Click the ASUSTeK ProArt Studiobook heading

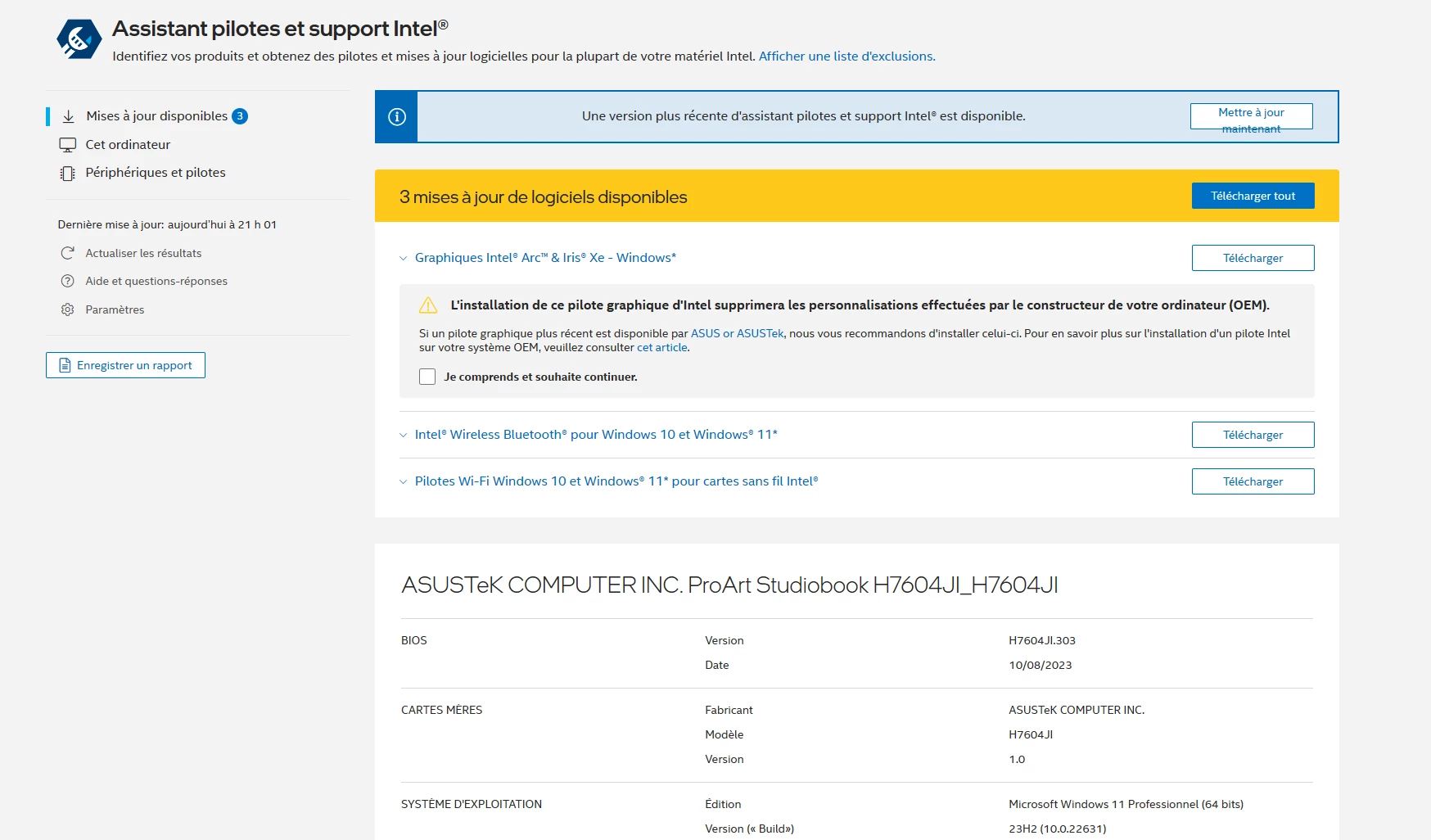[729, 585]
